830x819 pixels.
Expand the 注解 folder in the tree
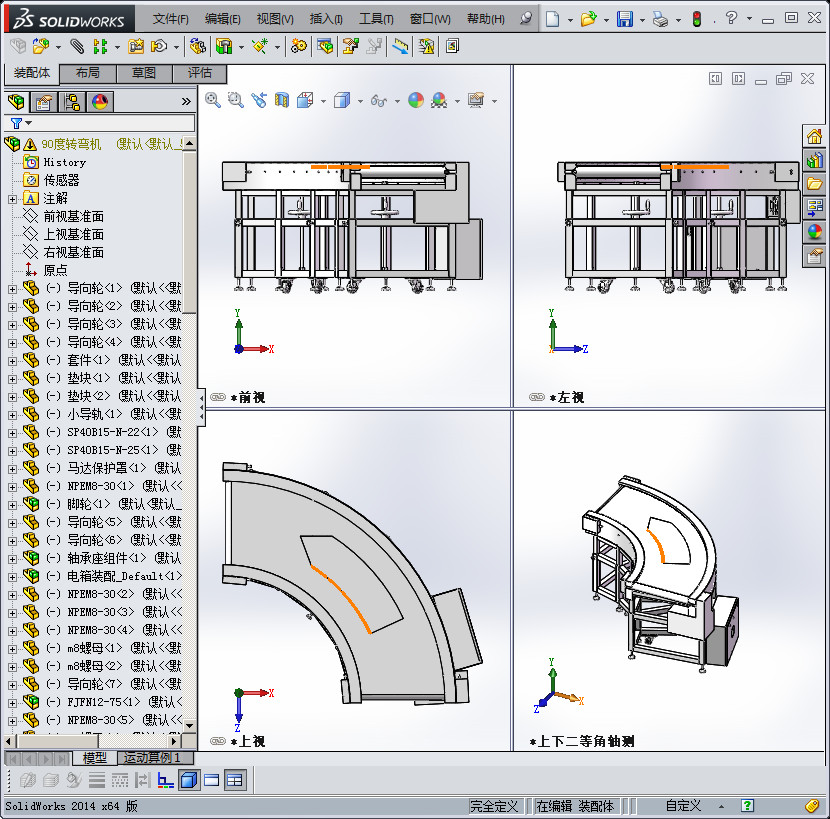12,198
